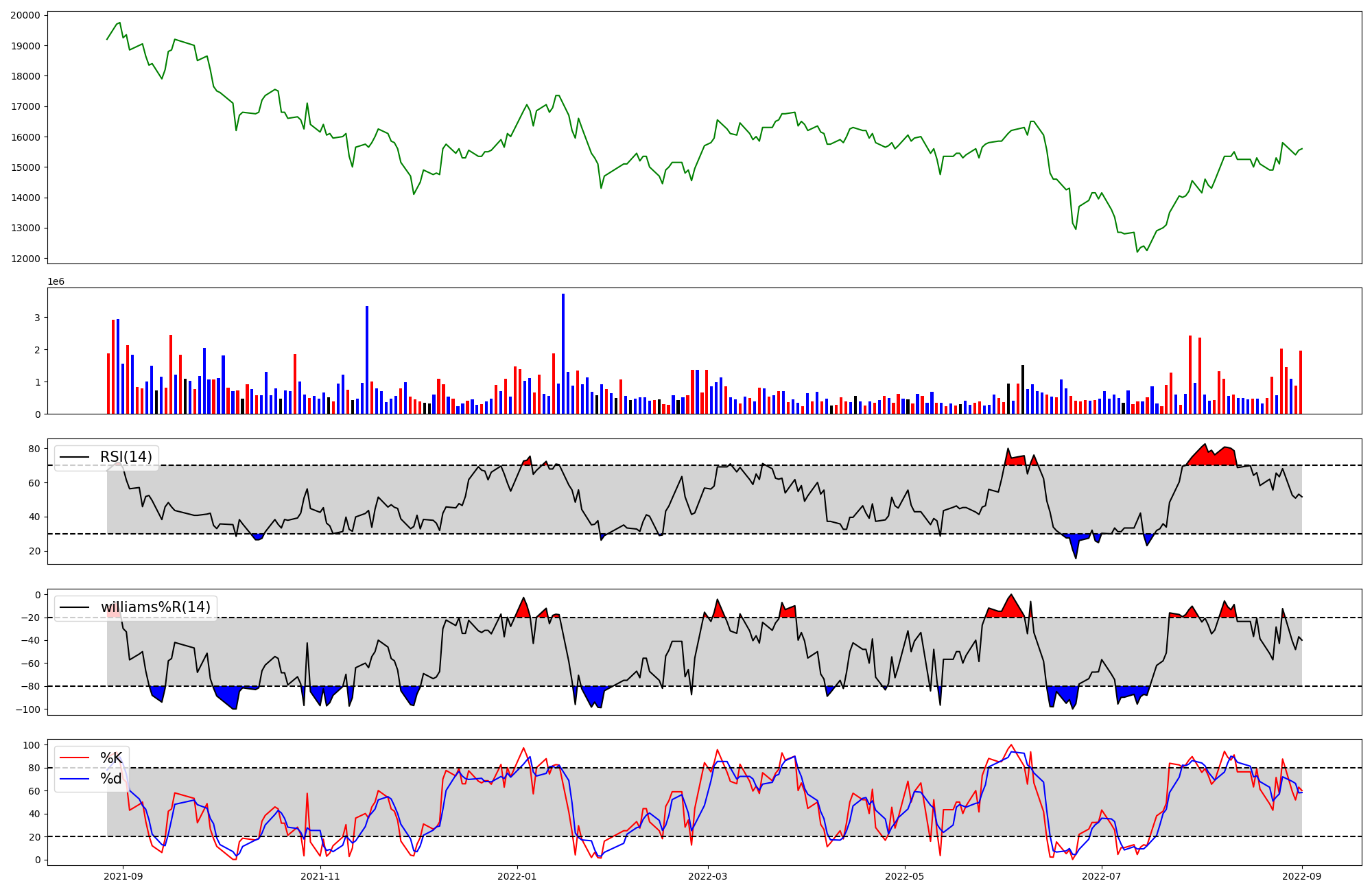Click the 80 tick on RSI axis
The width and height of the screenshot is (1372, 892).
coord(34,449)
